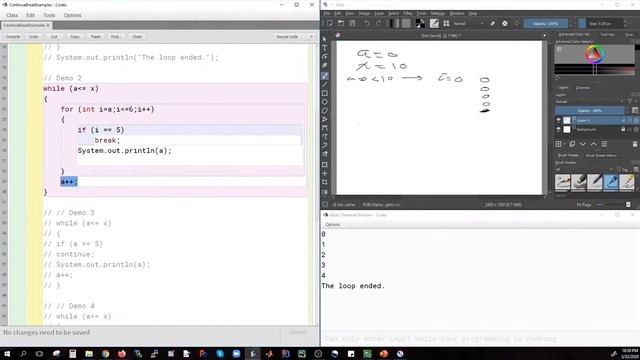
Task: Open the Filter menu in Krita
Action: (x=407, y=13)
